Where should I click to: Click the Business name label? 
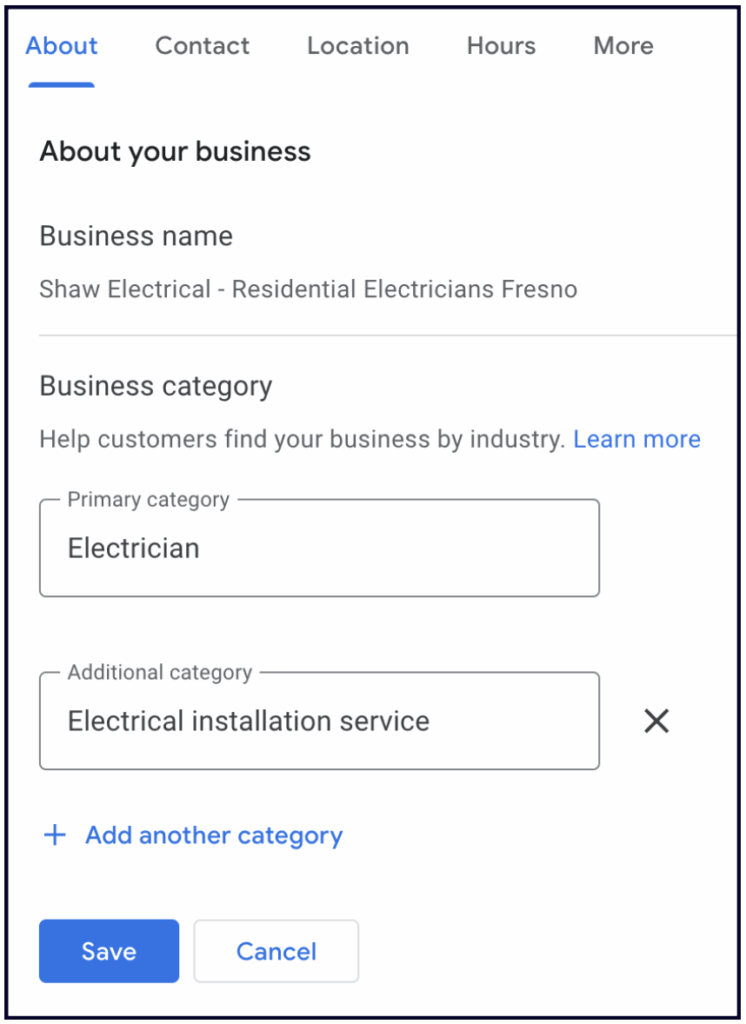point(136,236)
